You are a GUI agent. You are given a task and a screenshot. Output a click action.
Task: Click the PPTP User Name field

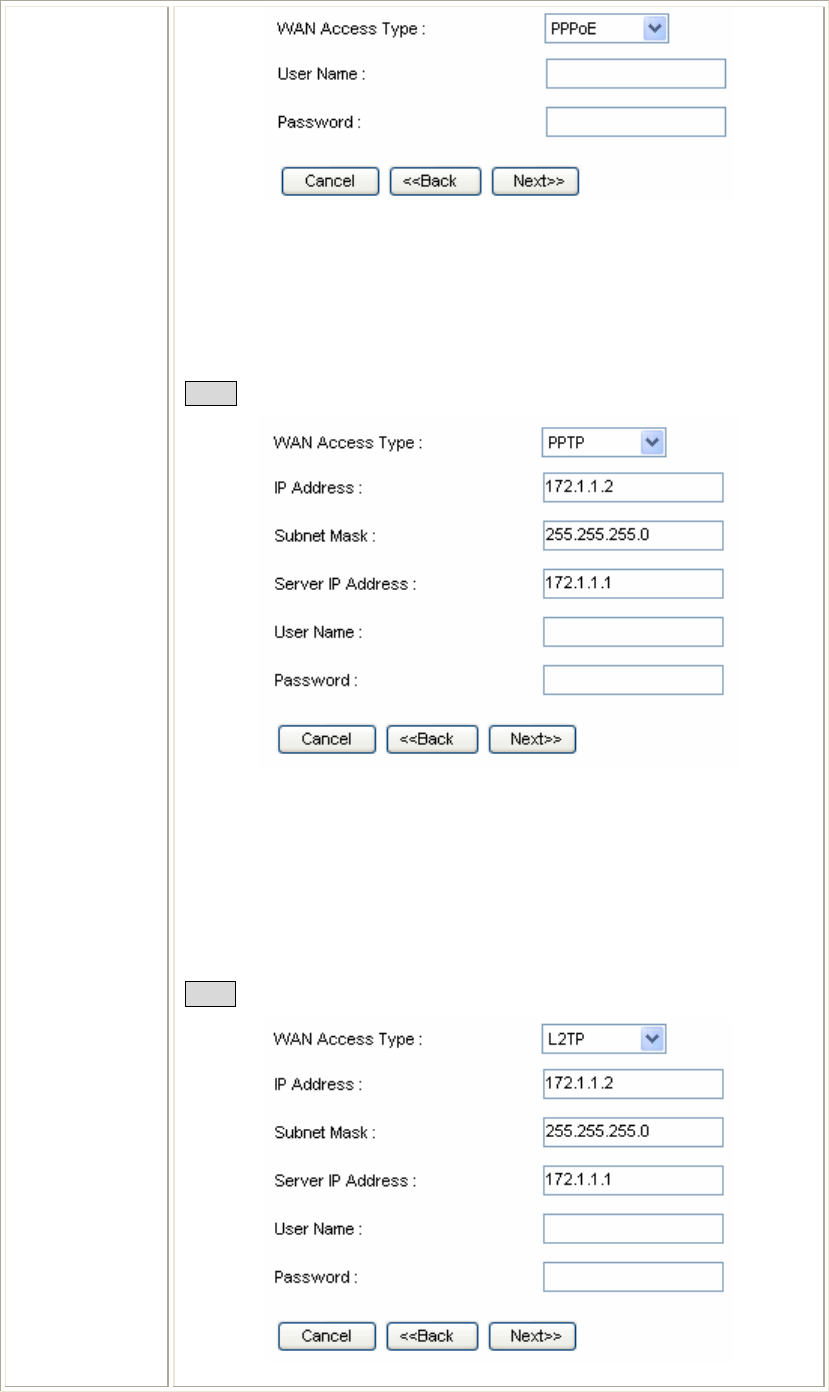[x=633, y=632]
